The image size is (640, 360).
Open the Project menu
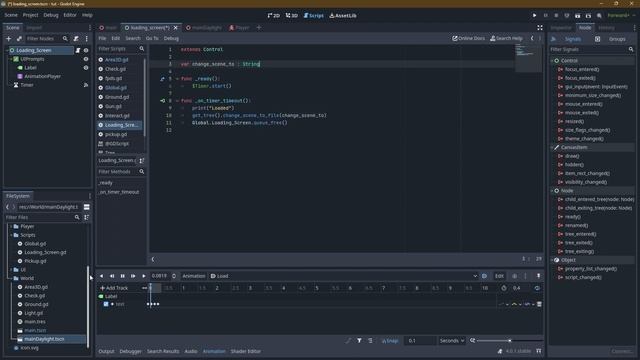[30, 15]
